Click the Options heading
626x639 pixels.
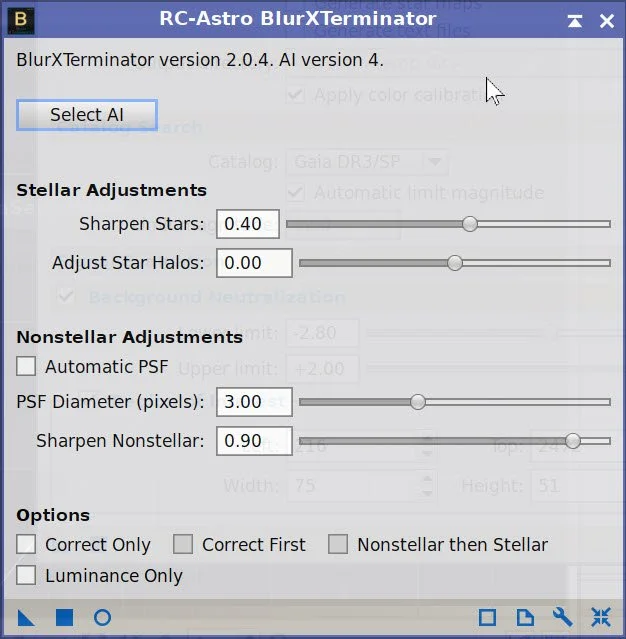pos(53,516)
